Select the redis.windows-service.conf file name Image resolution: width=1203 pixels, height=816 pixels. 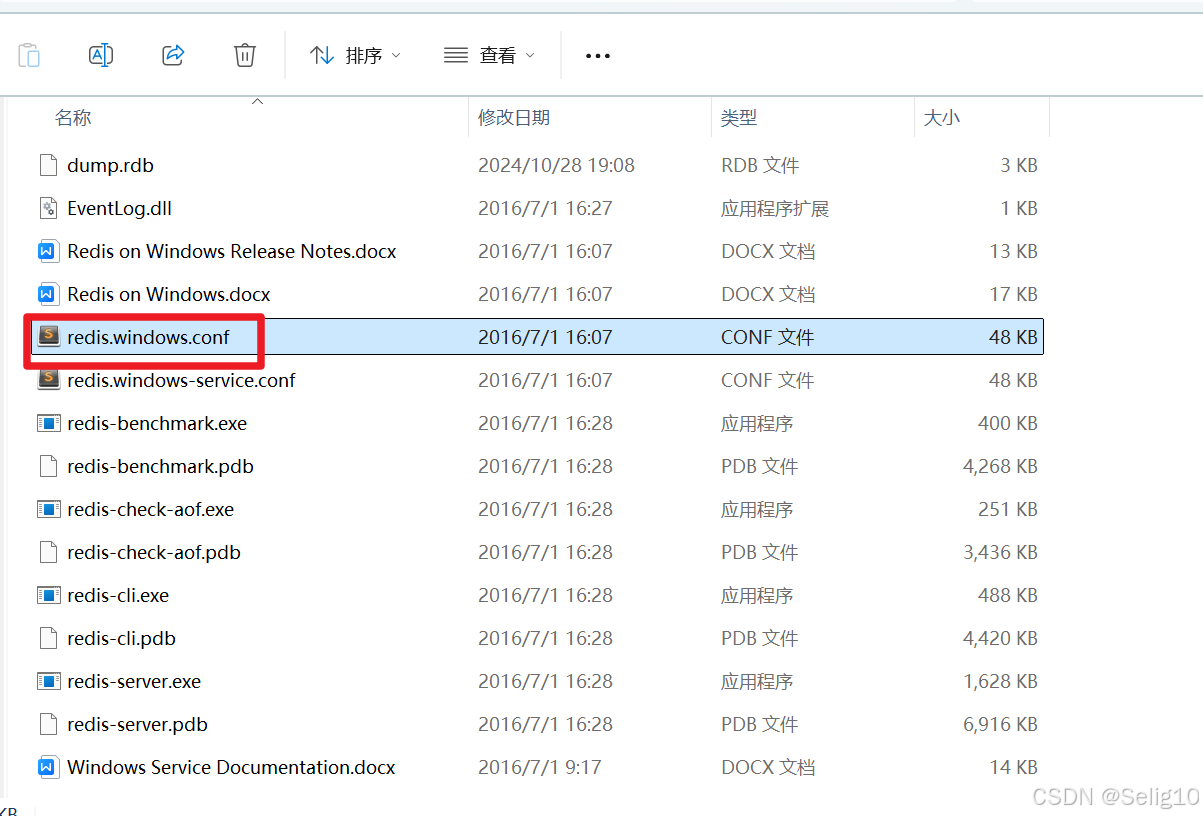(181, 380)
